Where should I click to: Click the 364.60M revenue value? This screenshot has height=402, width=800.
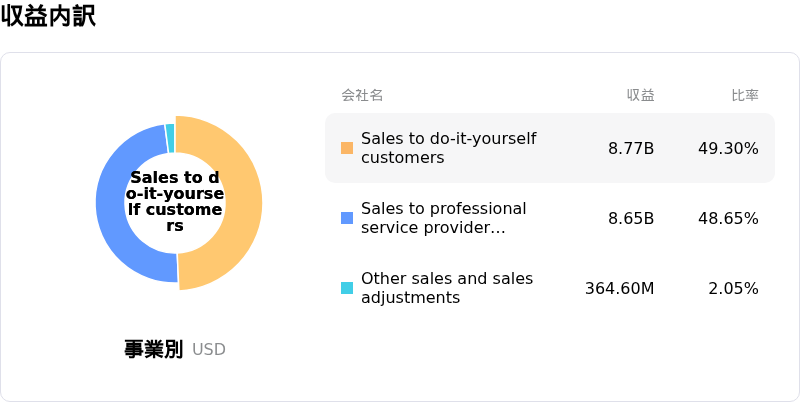point(619,288)
